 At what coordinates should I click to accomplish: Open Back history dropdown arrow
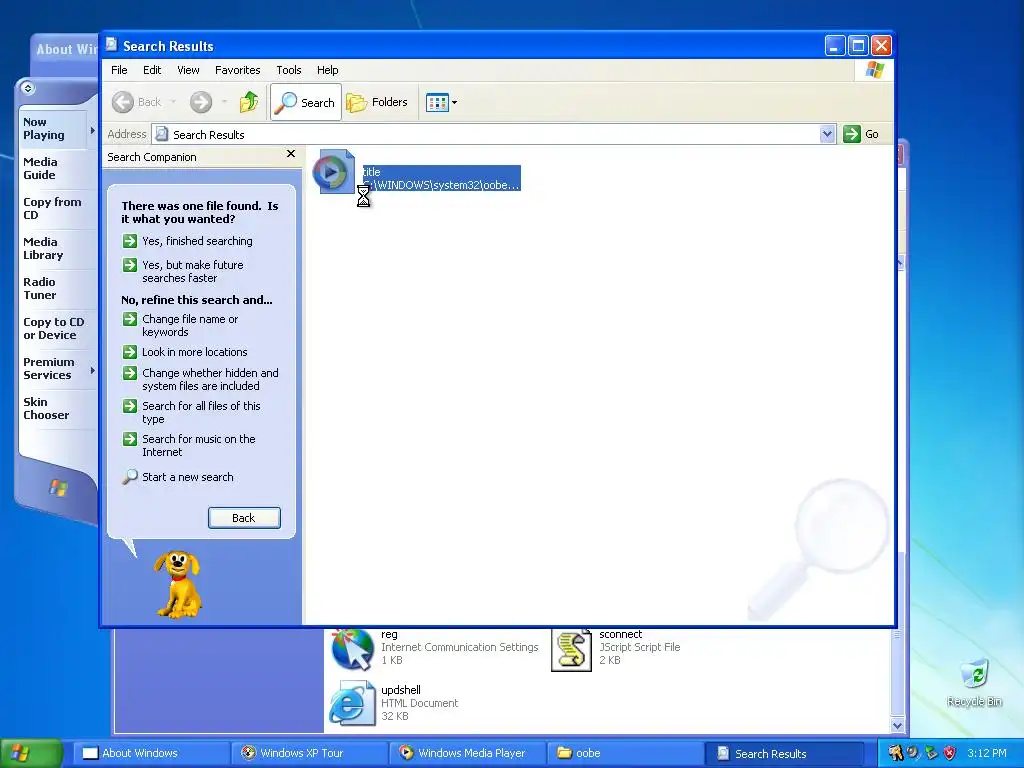pyautogui.click(x=173, y=102)
